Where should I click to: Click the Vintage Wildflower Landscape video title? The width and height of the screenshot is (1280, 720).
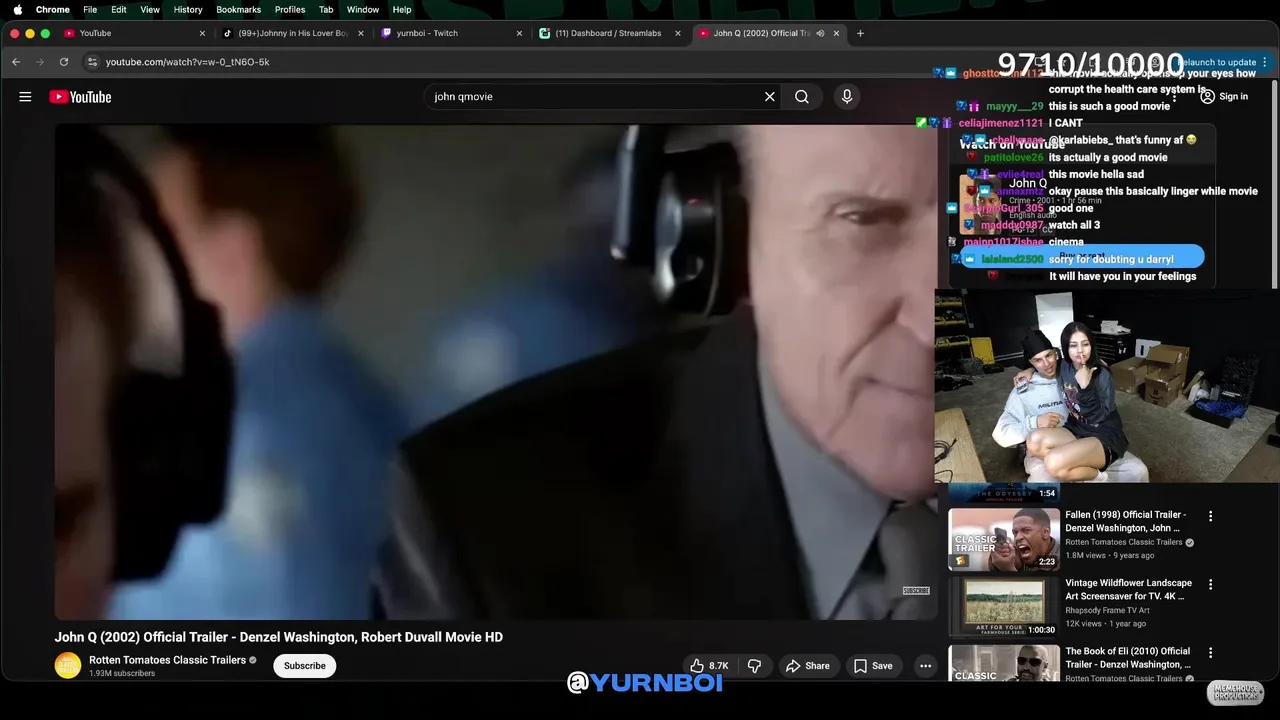coord(1128,589)
